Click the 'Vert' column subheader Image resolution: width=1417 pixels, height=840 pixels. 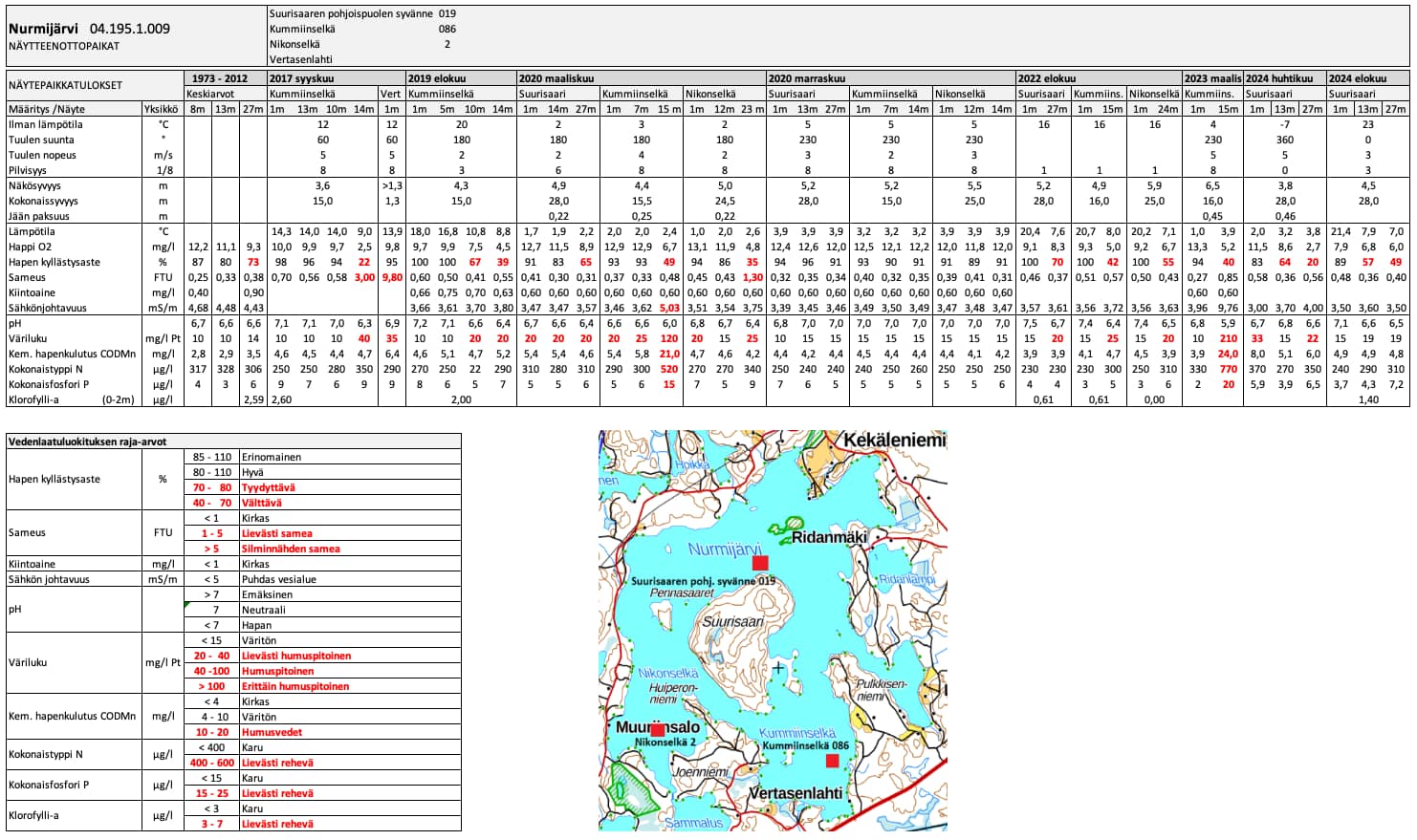click(391, 94)
